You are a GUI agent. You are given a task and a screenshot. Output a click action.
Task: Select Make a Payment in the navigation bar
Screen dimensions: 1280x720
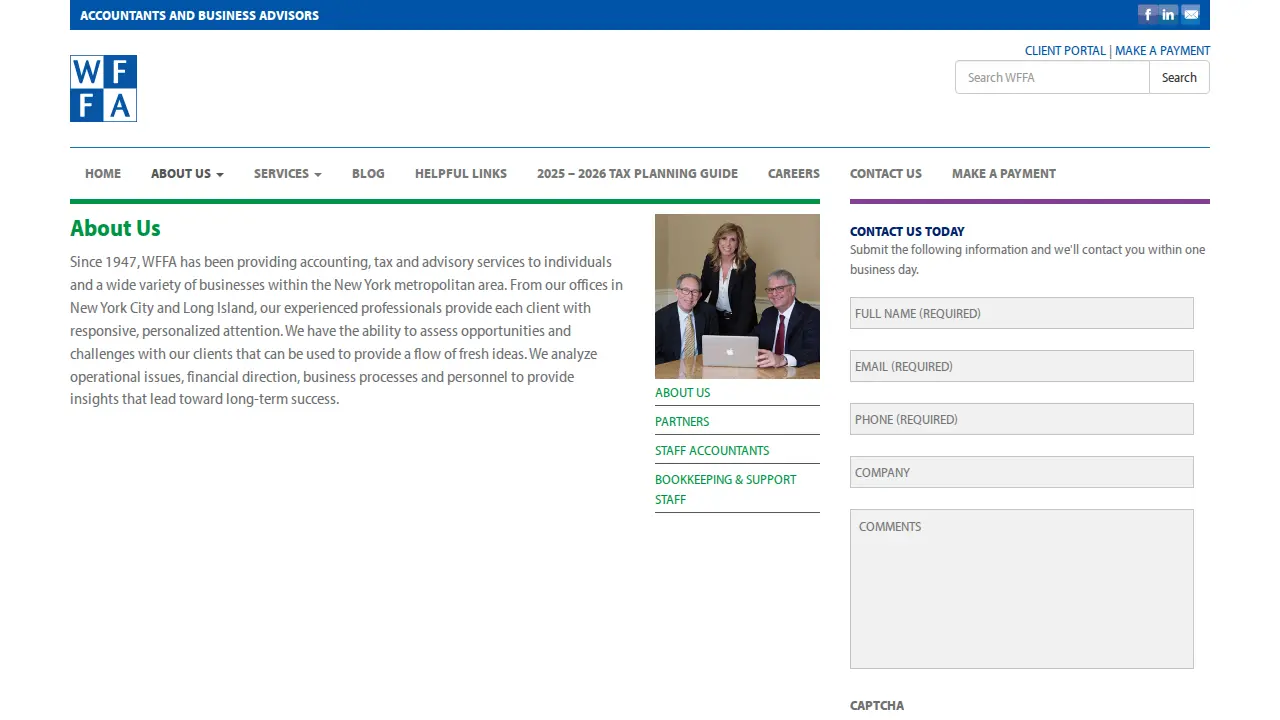pos(1004,174)
